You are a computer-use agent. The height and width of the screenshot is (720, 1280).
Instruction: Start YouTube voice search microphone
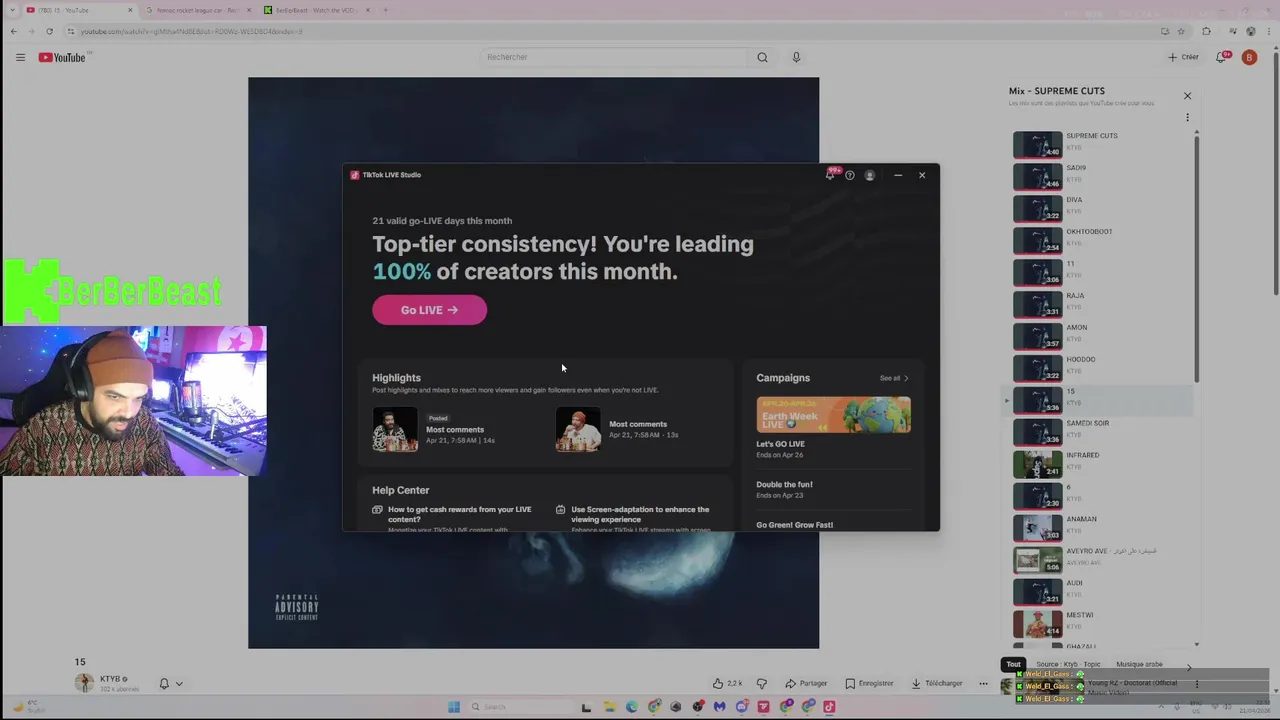(x=796, y=57)
